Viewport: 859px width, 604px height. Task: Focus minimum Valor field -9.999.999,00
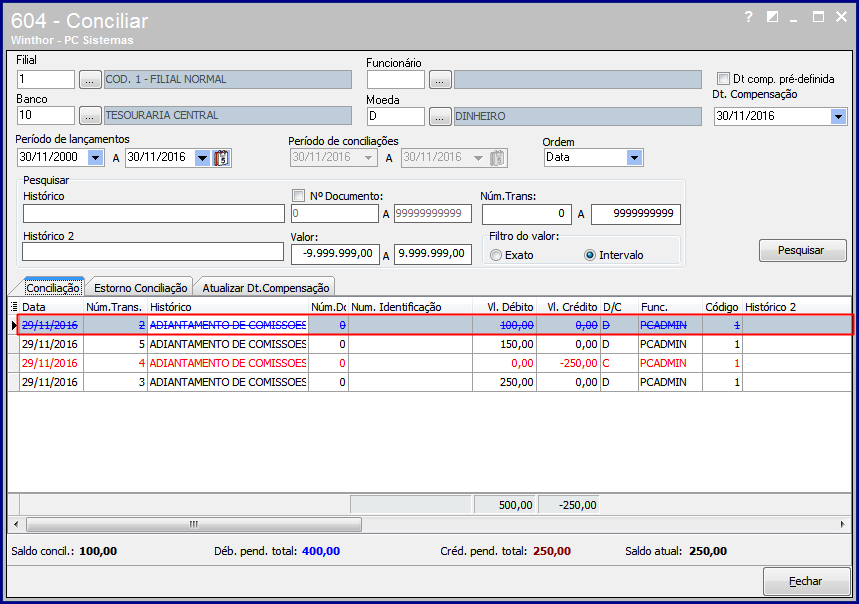point(335,254)
